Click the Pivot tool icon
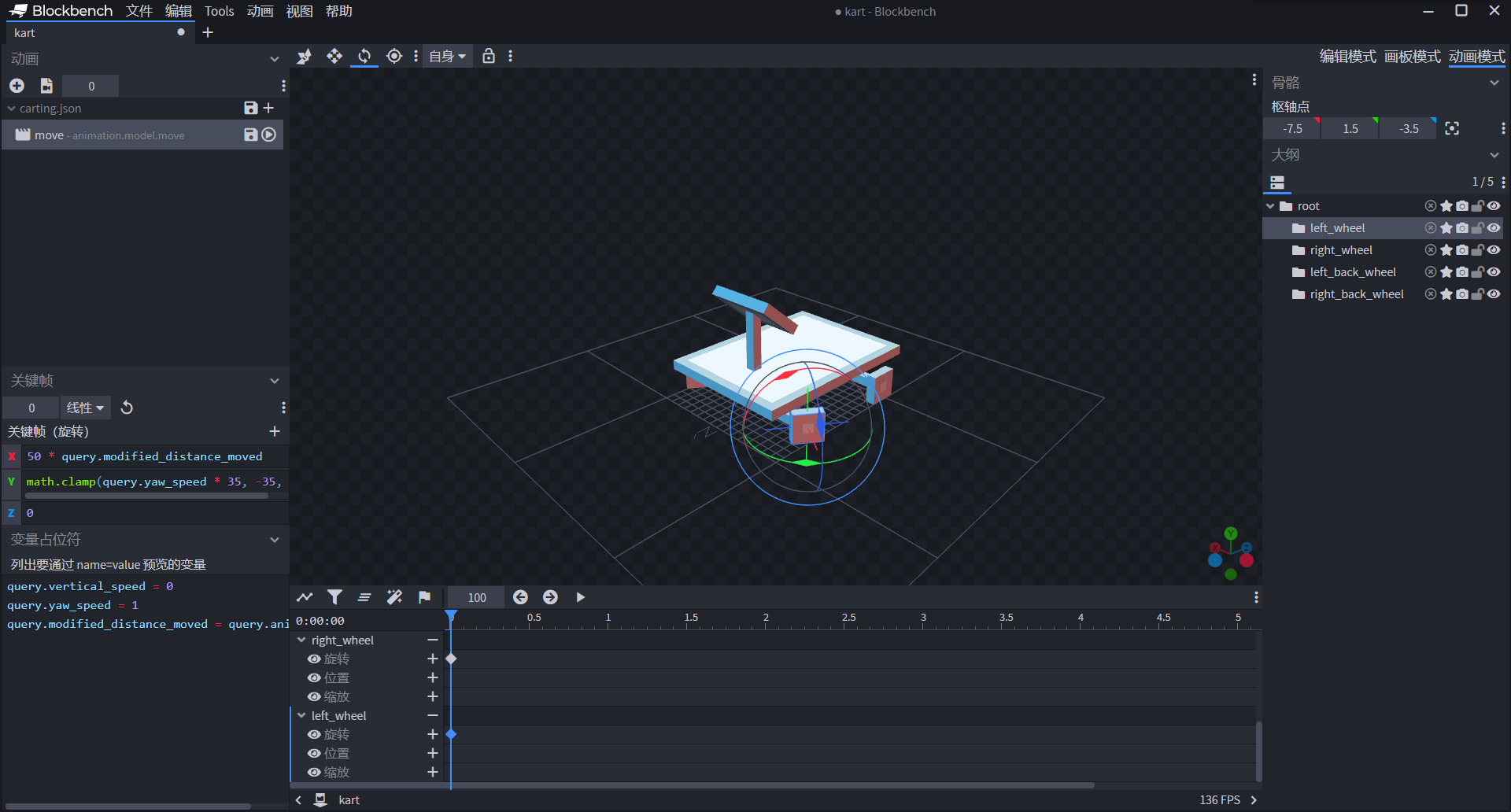 pos(394,56)
